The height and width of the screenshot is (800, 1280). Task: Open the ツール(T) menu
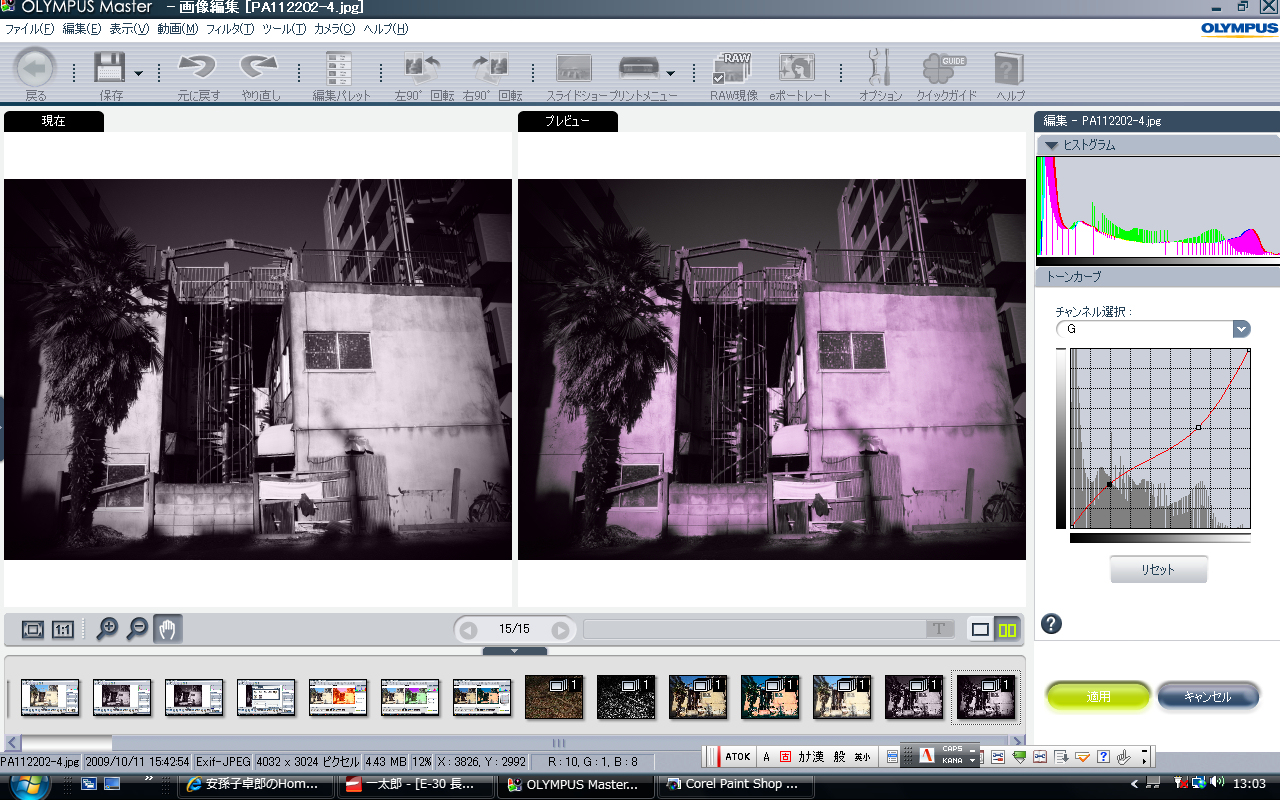[284, 29]
